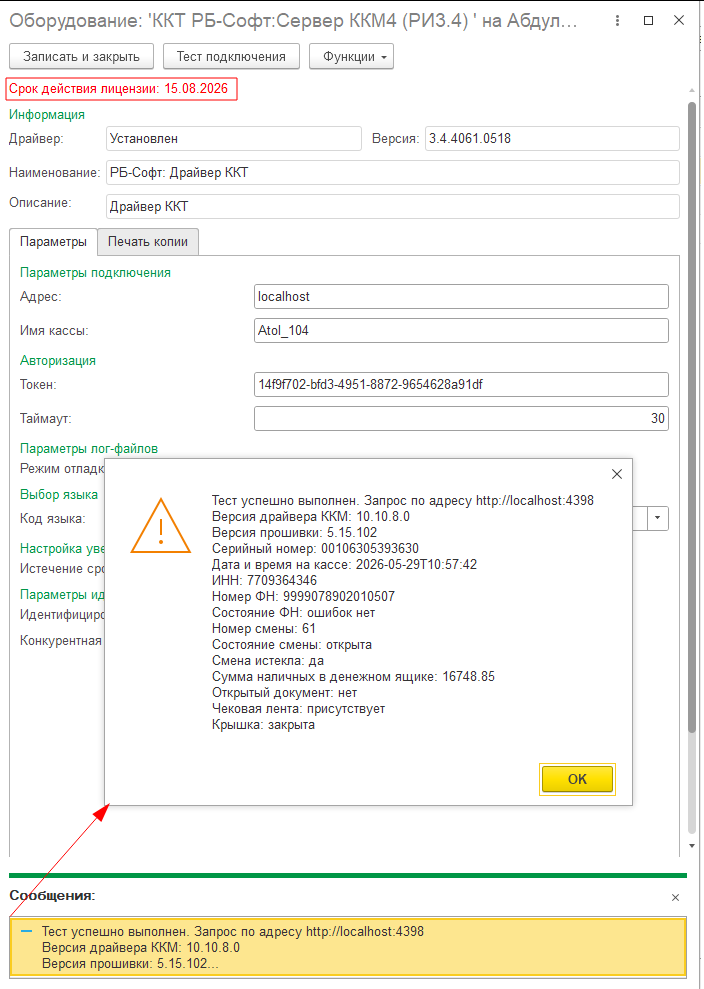Click the 'Токен' input field

point(461,384)
